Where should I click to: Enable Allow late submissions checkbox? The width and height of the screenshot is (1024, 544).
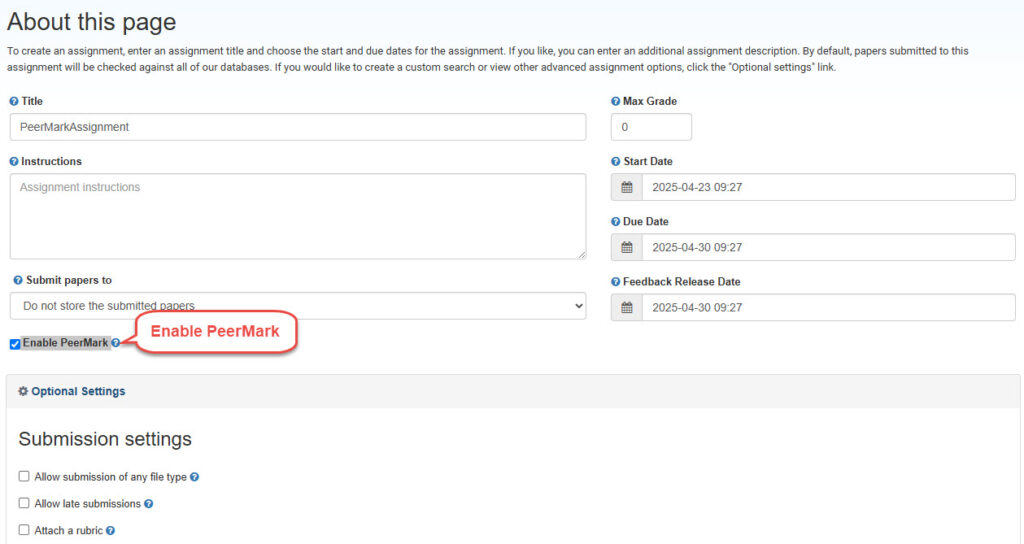(x=24, y=503)
